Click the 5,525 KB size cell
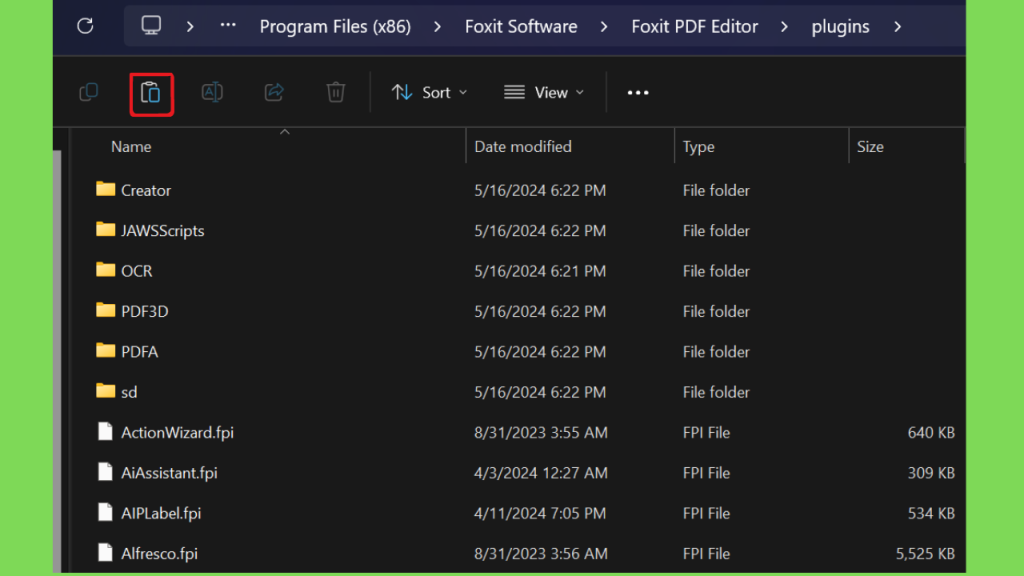Screen dimensions: 1024x576 point(925,554)
